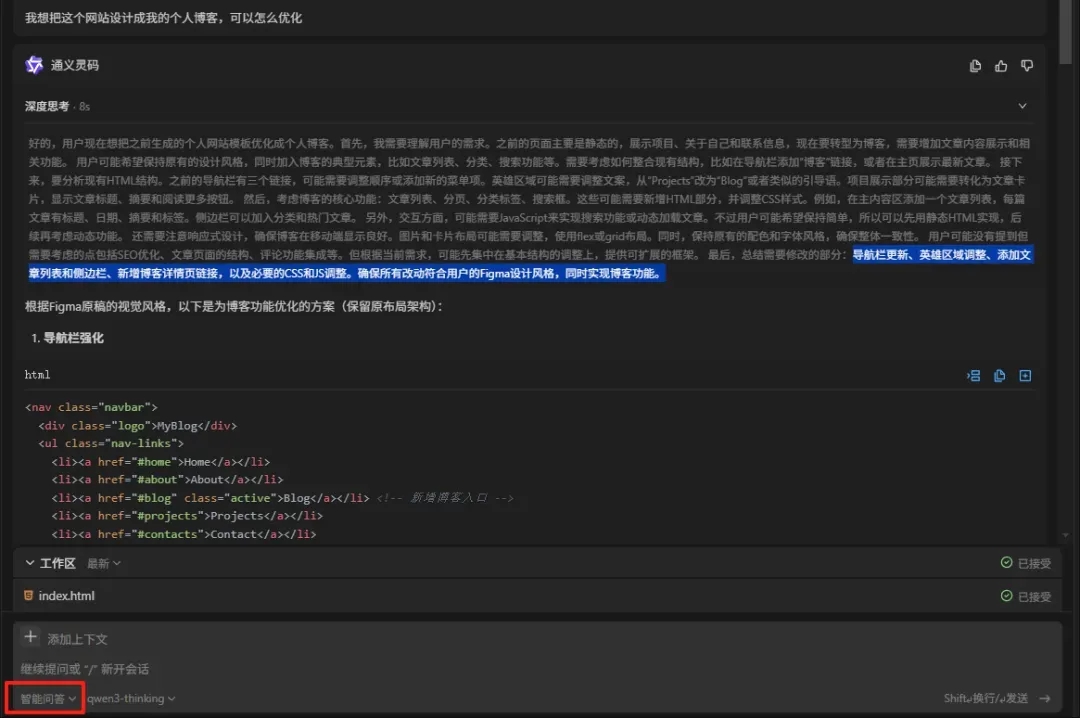1080x718 pixels.
Task: Click the #projects Projects code line
Action: pyautogui.click(x=187, y=515)
